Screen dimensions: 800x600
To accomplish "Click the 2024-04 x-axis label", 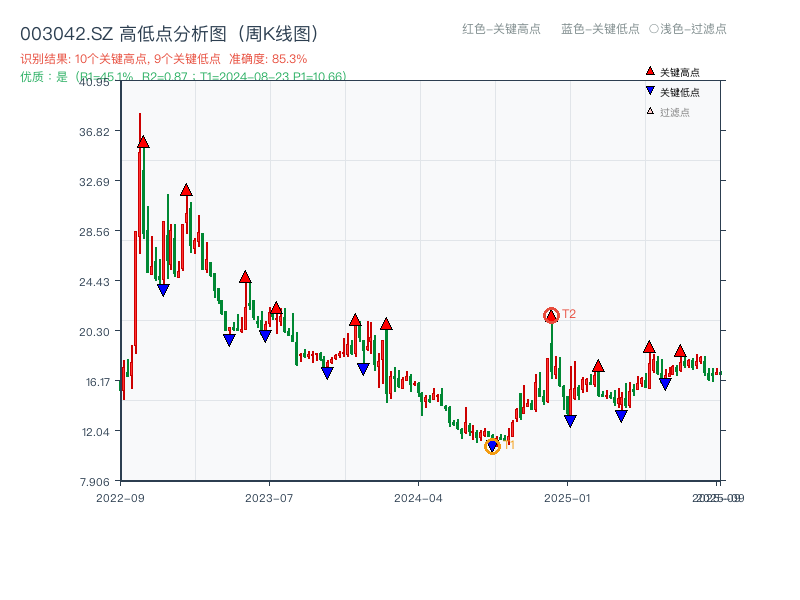I will [415, 495].
